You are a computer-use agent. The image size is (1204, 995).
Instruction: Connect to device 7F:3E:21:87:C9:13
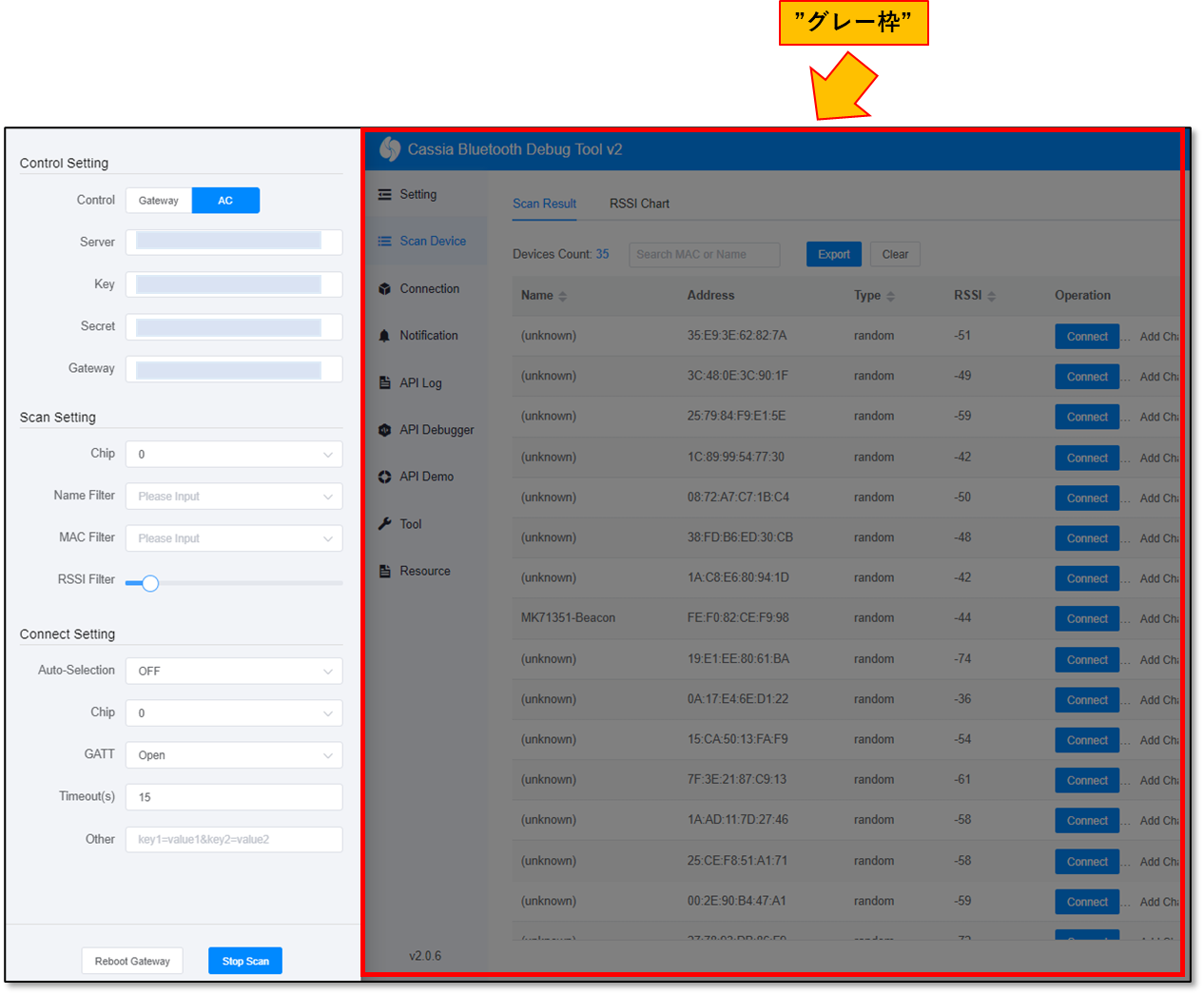tap(1087, 781)
